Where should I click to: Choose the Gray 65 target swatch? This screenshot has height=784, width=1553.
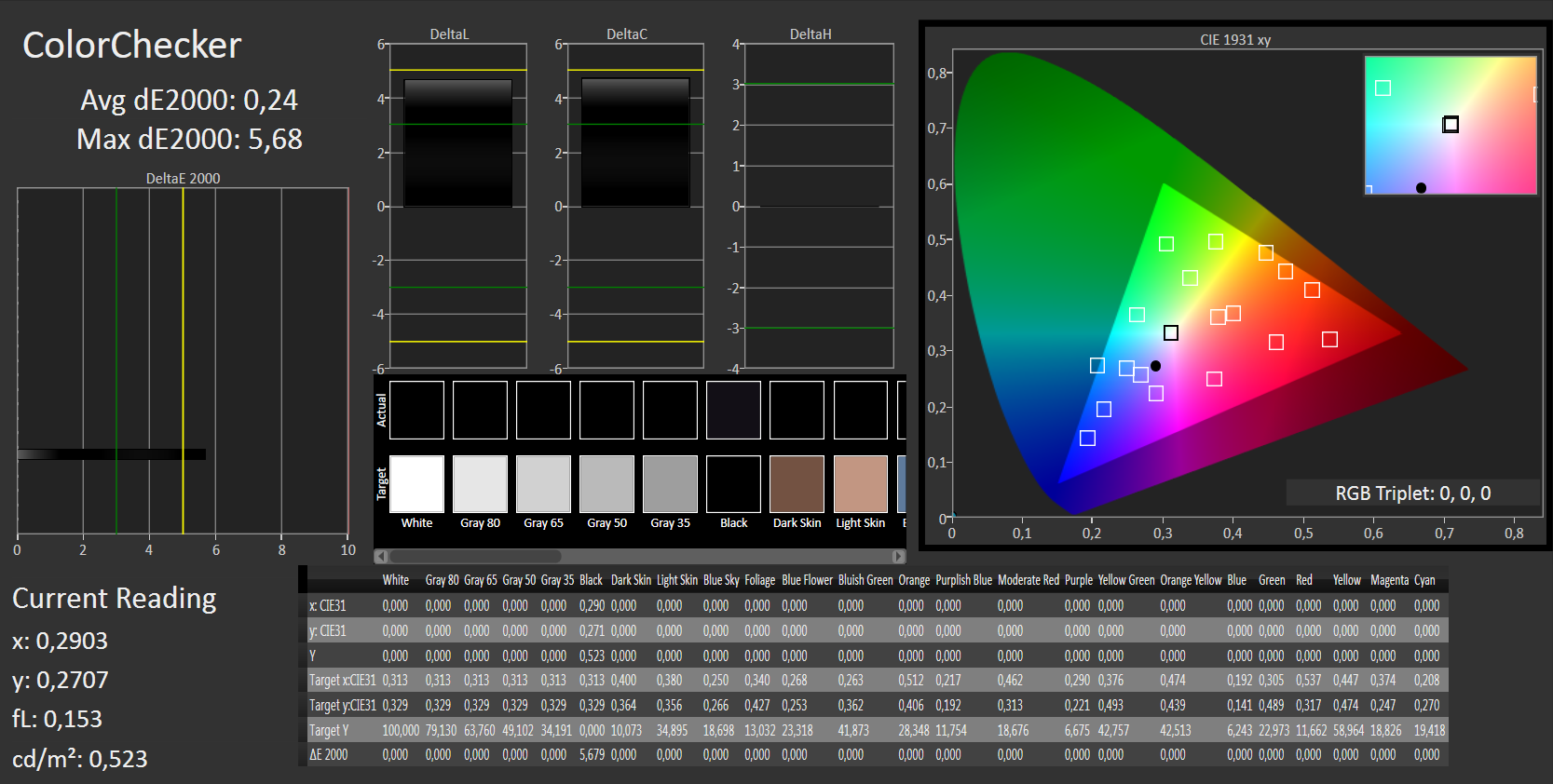point(543,484)
